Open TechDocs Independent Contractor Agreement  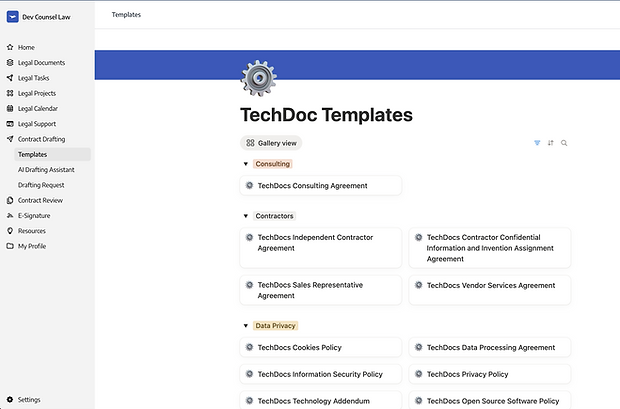321,248
